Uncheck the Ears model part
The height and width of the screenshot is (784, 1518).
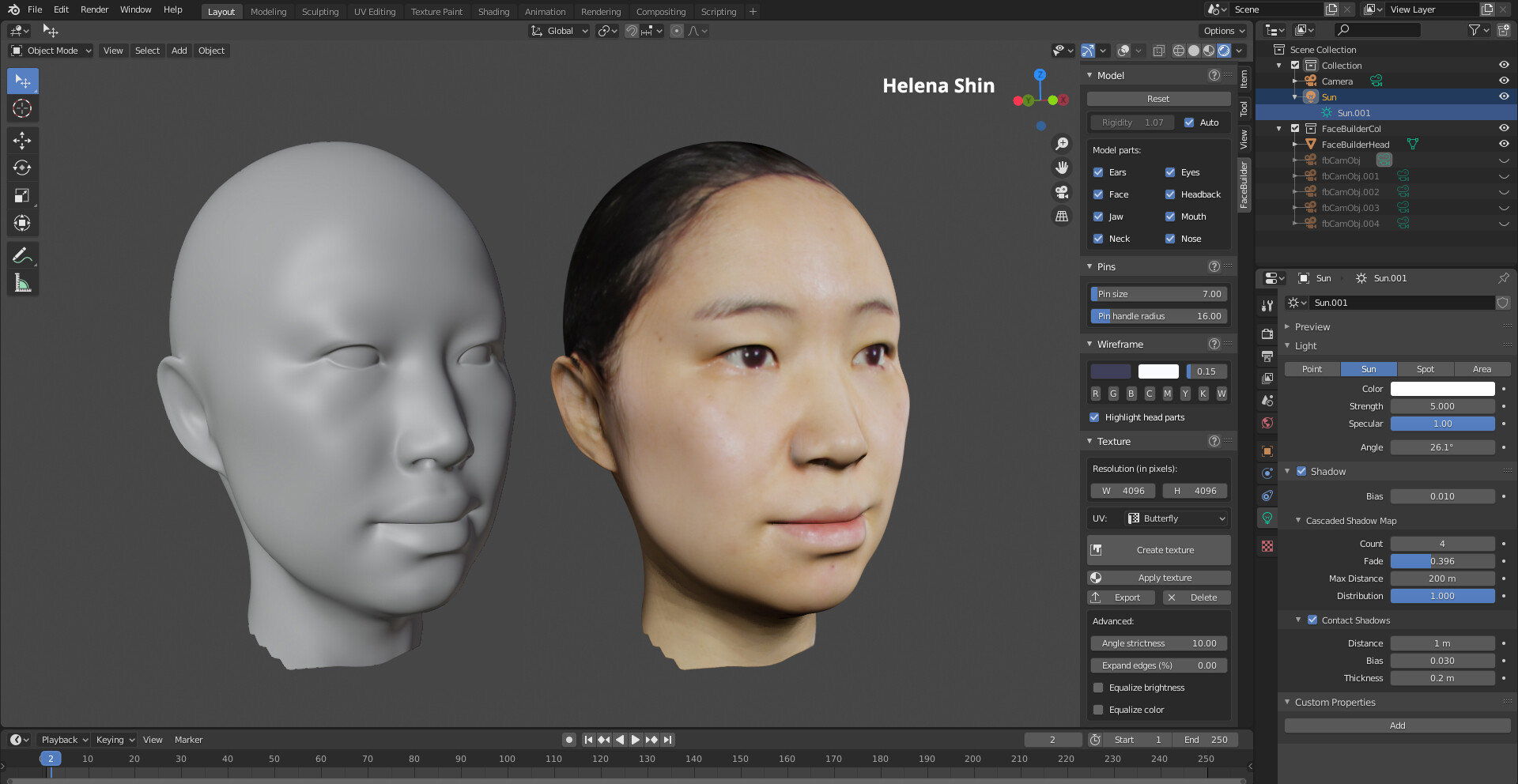(x=1098, y=172)
